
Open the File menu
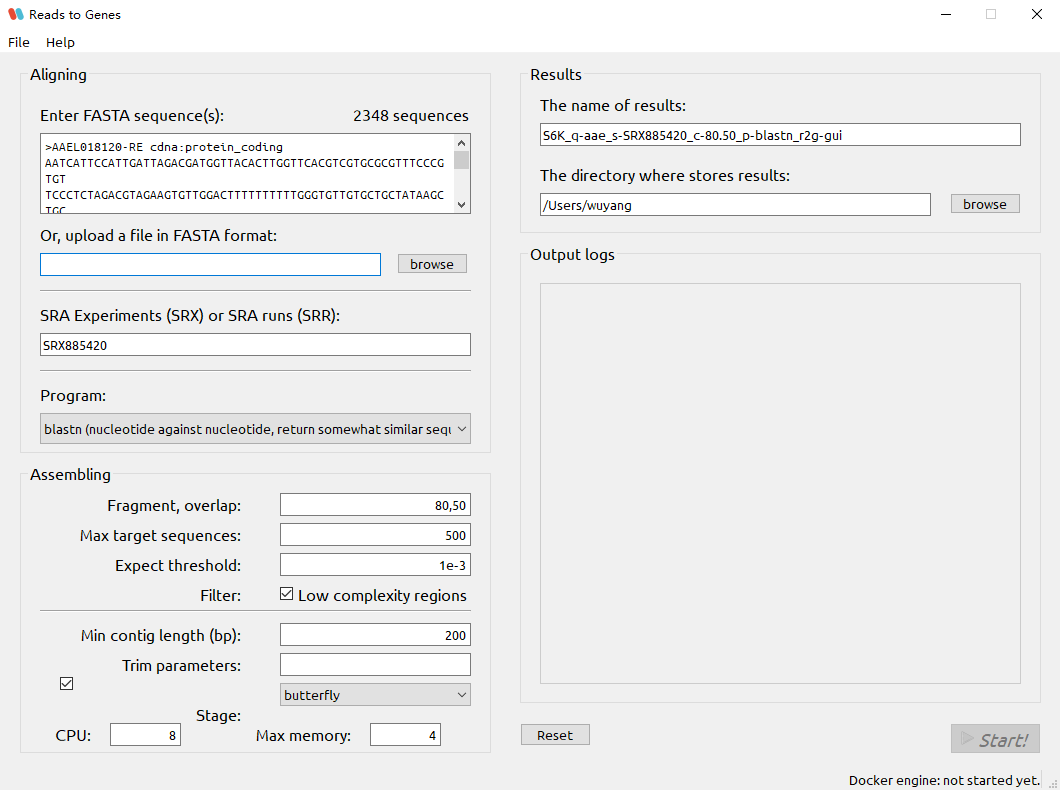(19, 42)
